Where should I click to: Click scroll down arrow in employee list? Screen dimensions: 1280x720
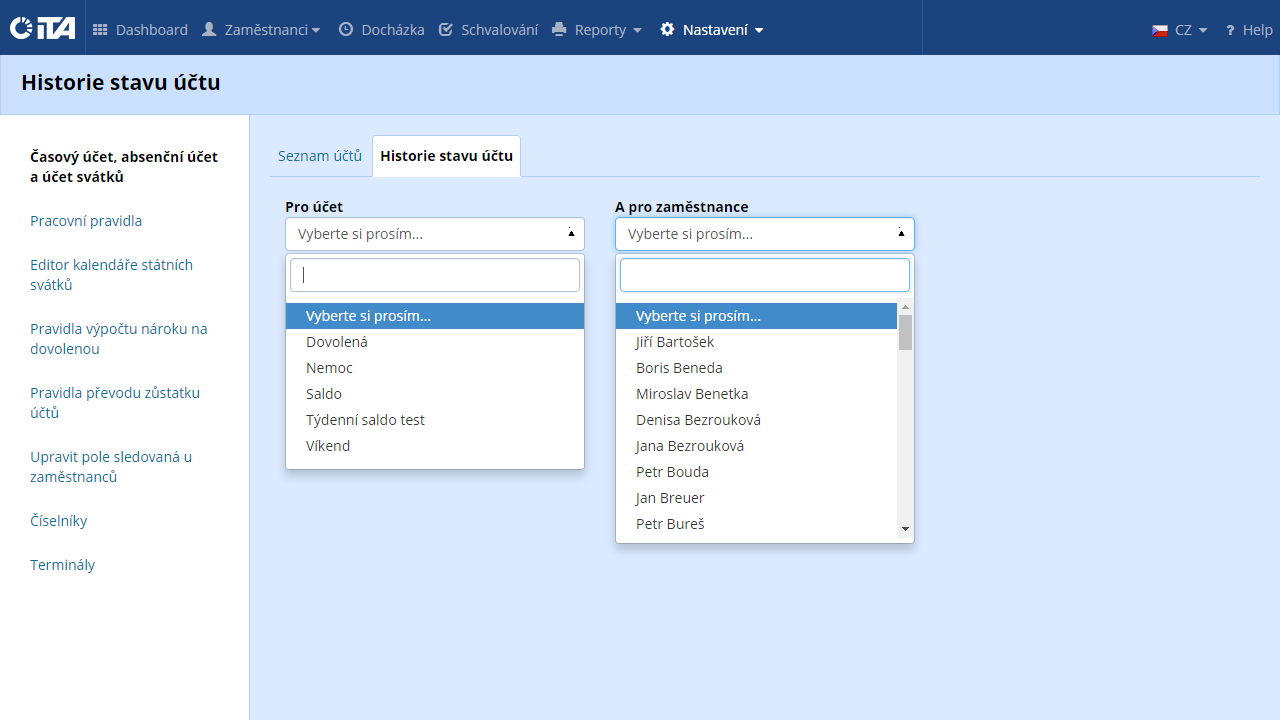[905, 529]
